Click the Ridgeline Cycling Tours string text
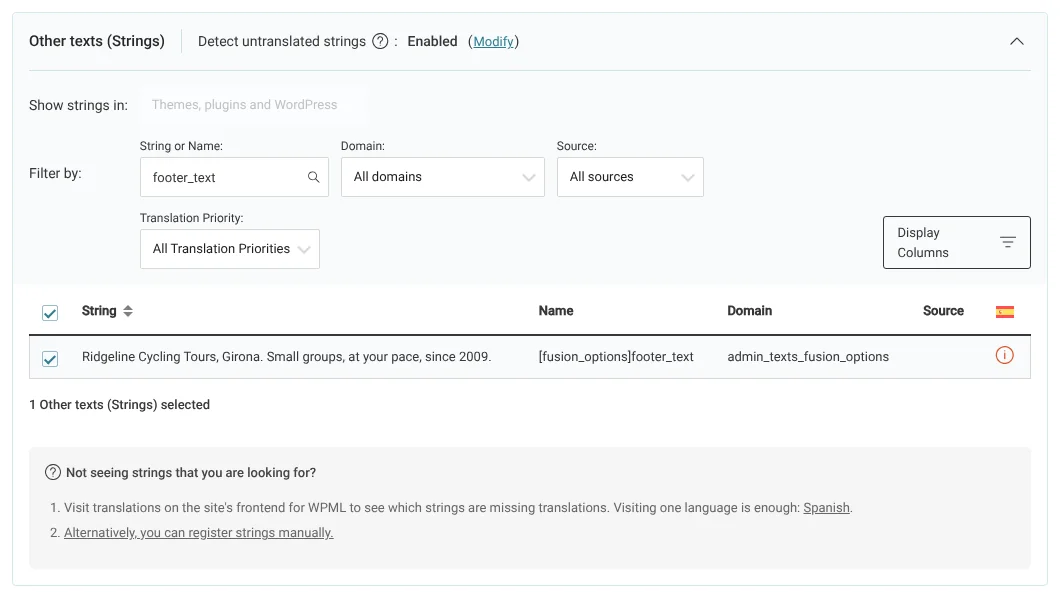The image size is (1060, 598). [287, 357]
